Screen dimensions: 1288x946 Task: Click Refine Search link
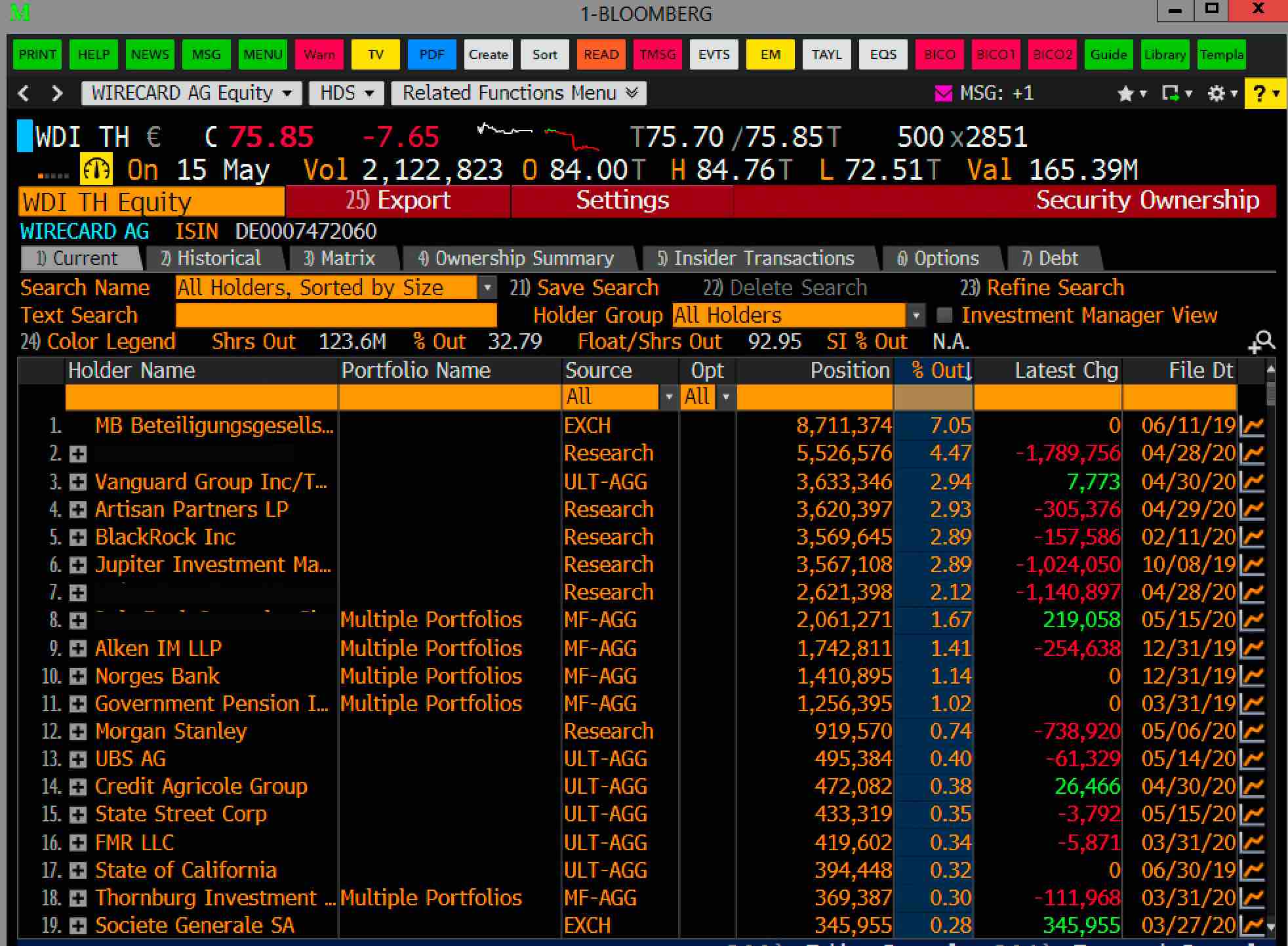click(1043, 288)
